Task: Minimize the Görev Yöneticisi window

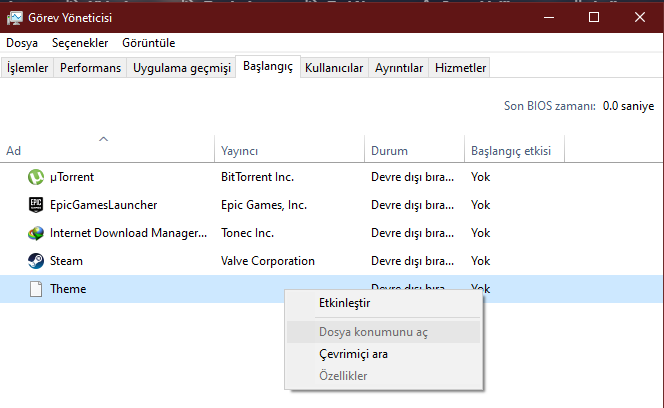Action: pyautogui.click(x=549, y=17)
